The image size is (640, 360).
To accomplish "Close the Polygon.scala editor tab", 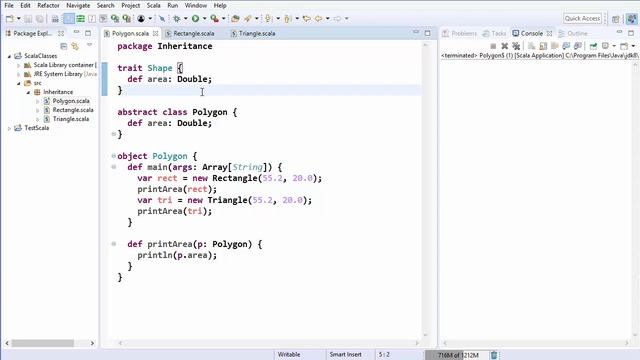I will [x=156, y=33].
